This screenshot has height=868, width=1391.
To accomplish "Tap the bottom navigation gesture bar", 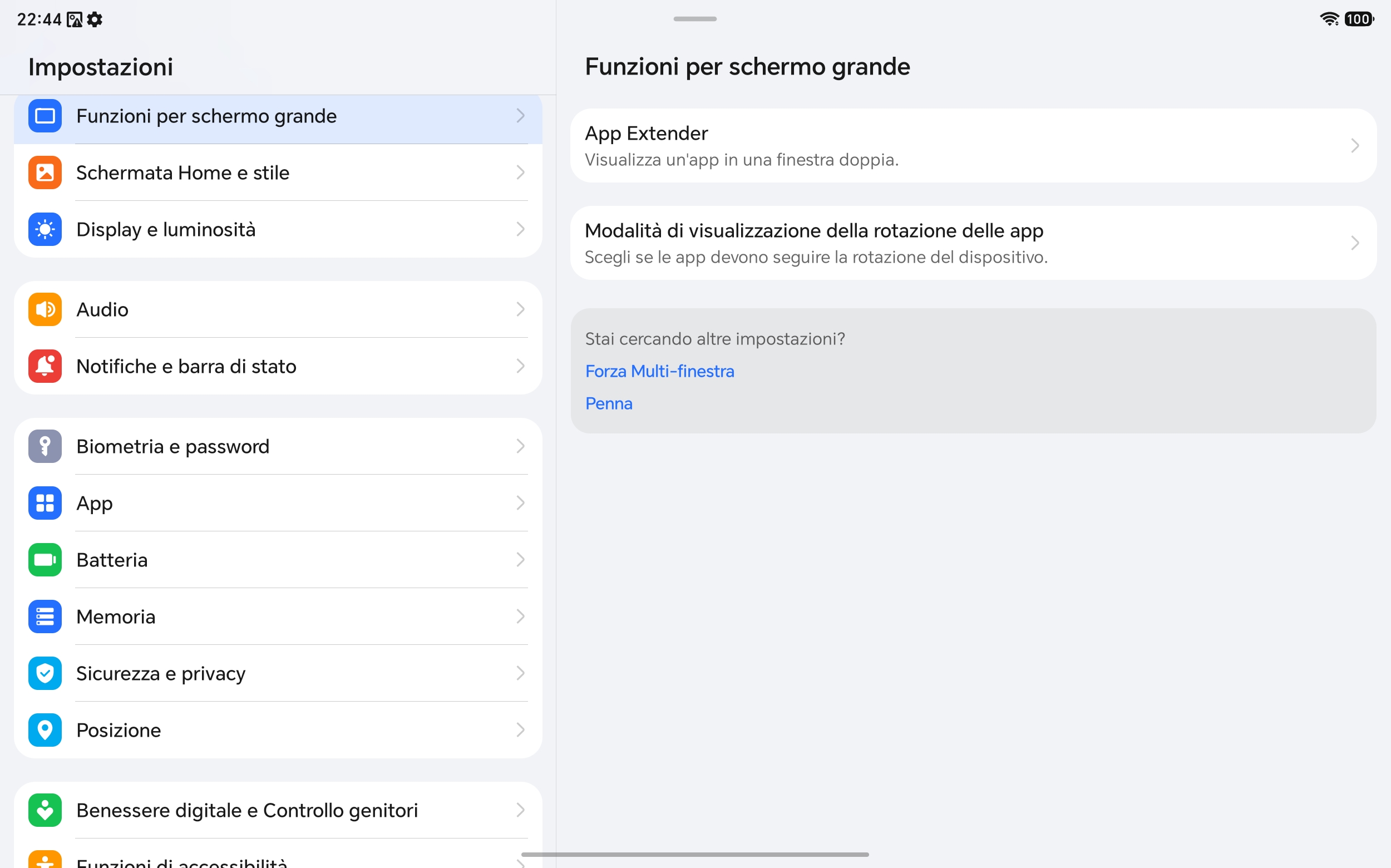I will (x=694, y=855).
